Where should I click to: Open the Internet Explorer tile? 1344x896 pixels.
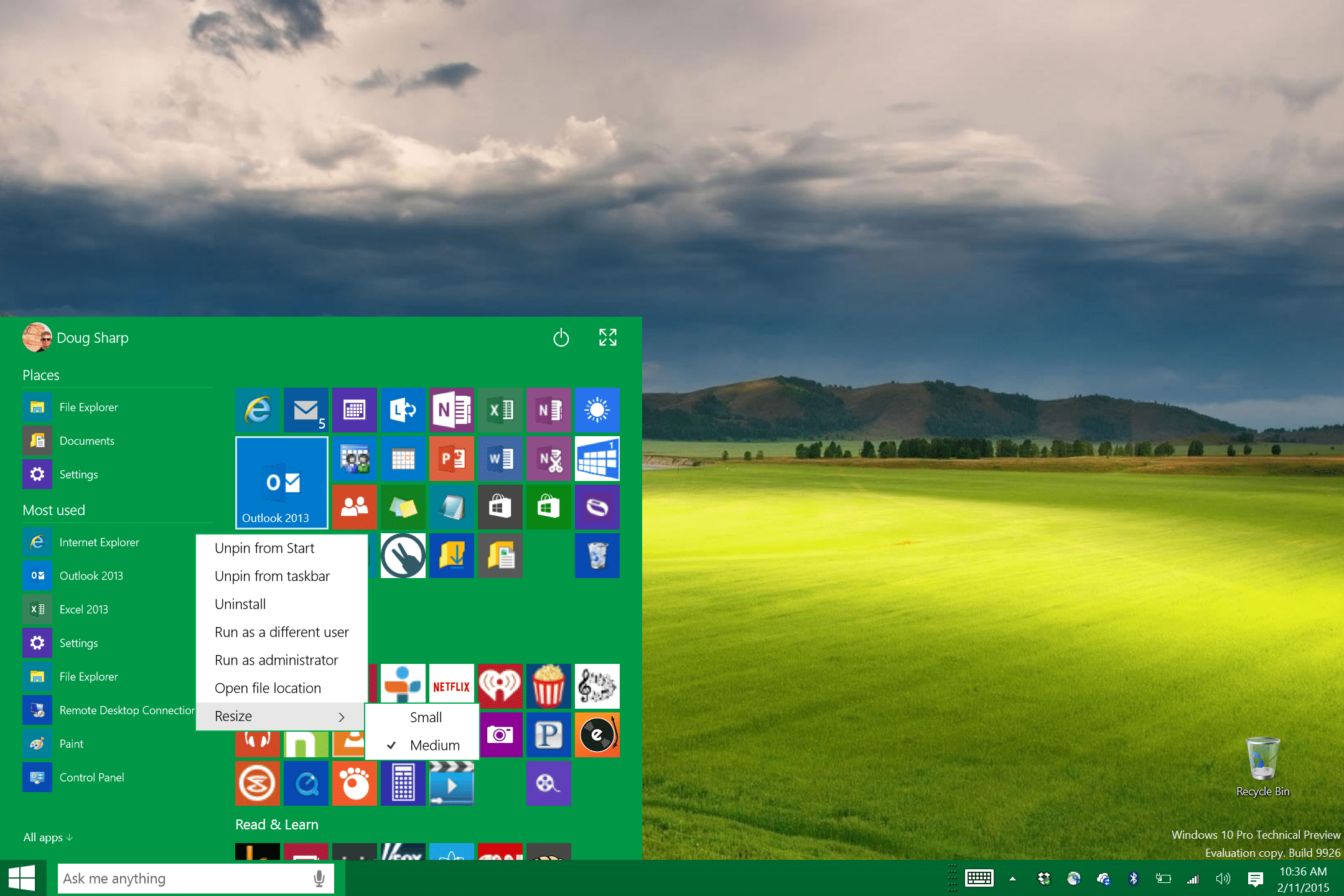click(258, 410)
